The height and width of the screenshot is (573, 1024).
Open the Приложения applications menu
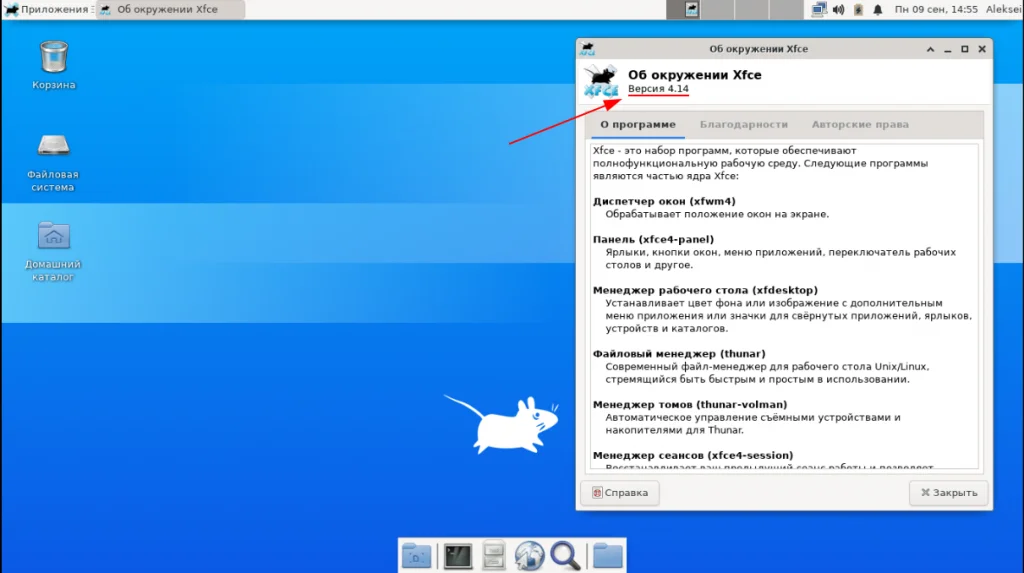point(46,9)
